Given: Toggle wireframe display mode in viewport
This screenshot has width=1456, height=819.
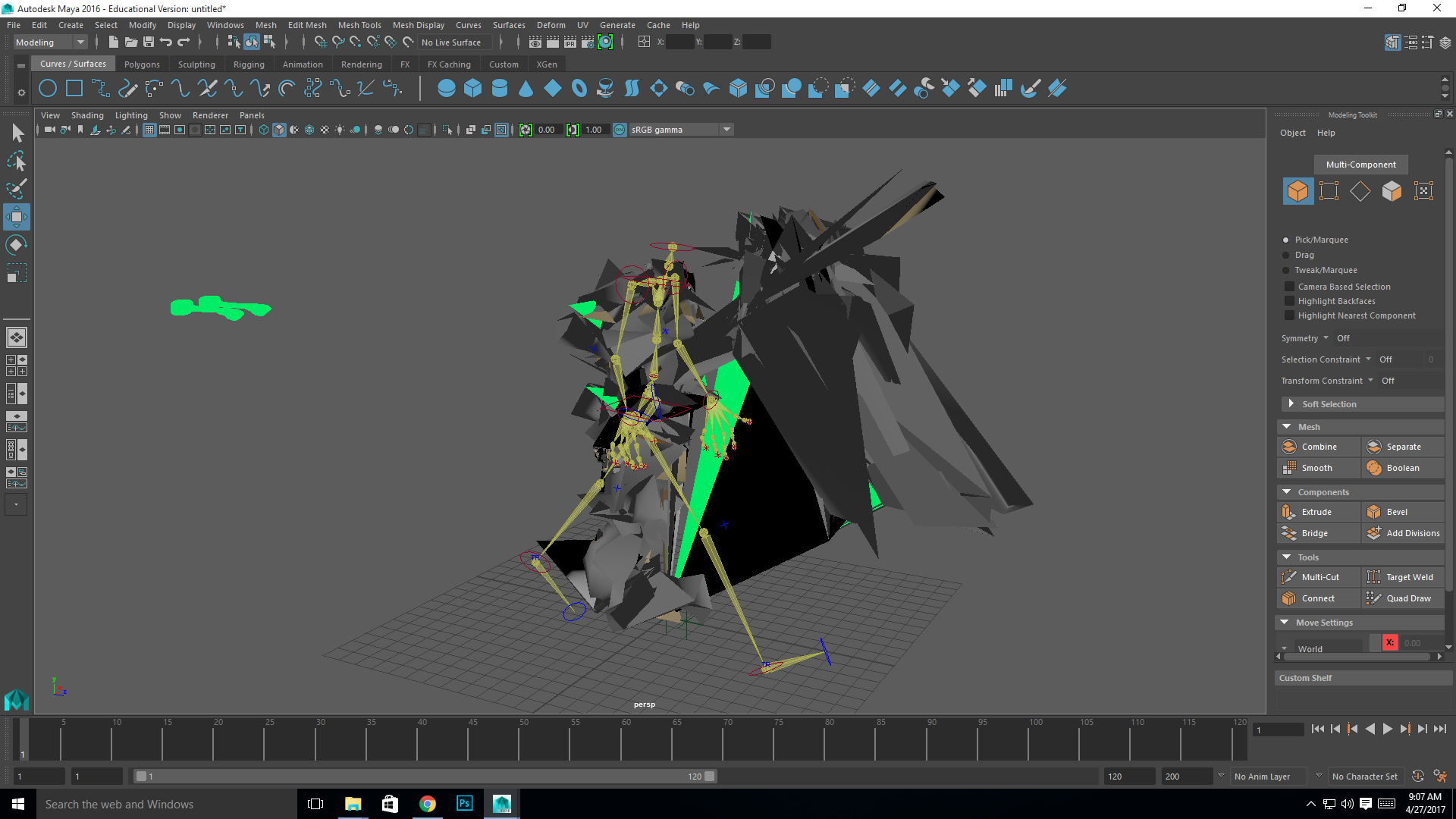Looking at the screenshot, I should 263,130.
